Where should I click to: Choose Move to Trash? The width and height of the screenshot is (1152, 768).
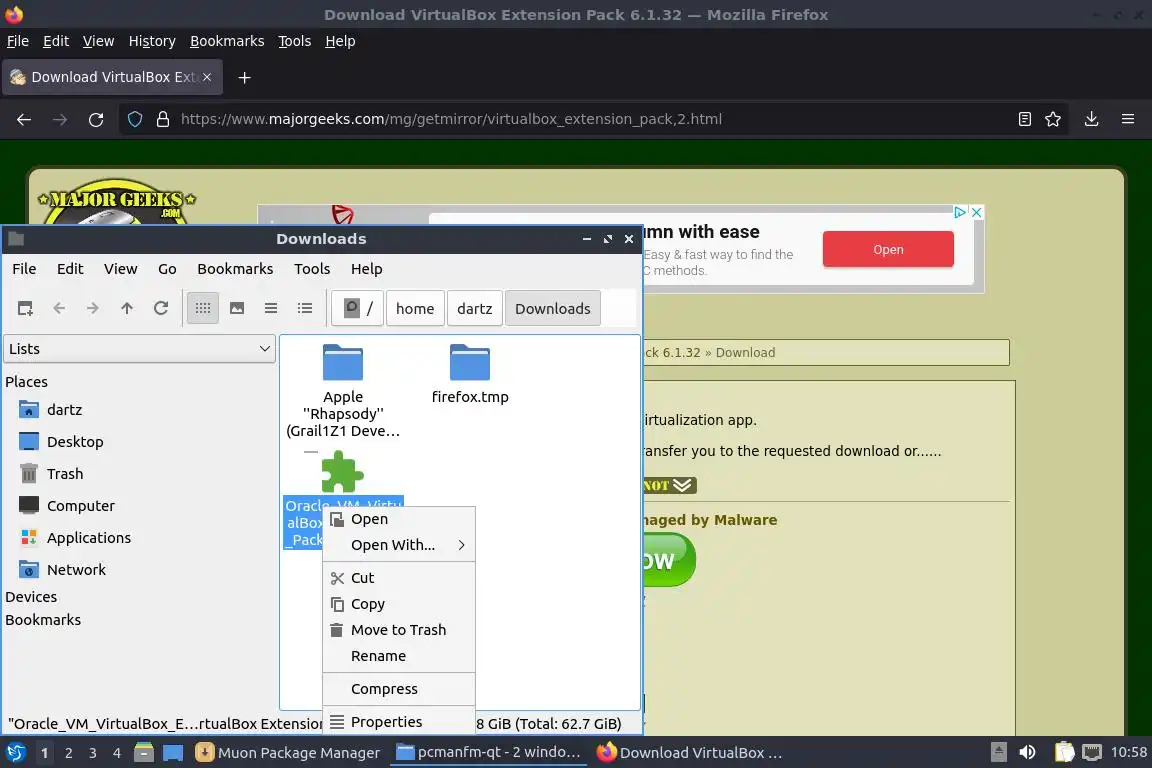point(399,631)
